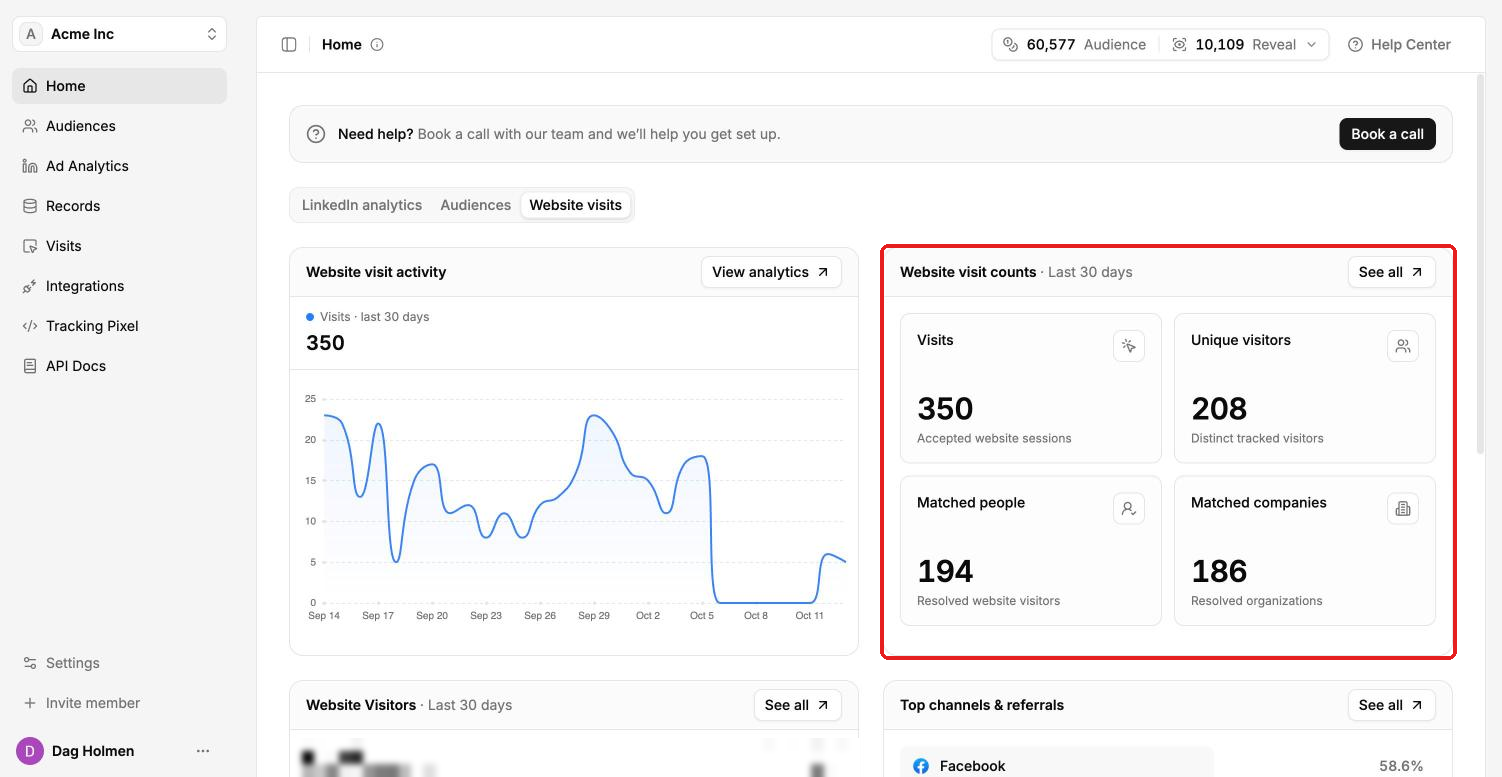Open Audiences in sidebar
1502x777 pixels.
[119, 126]
